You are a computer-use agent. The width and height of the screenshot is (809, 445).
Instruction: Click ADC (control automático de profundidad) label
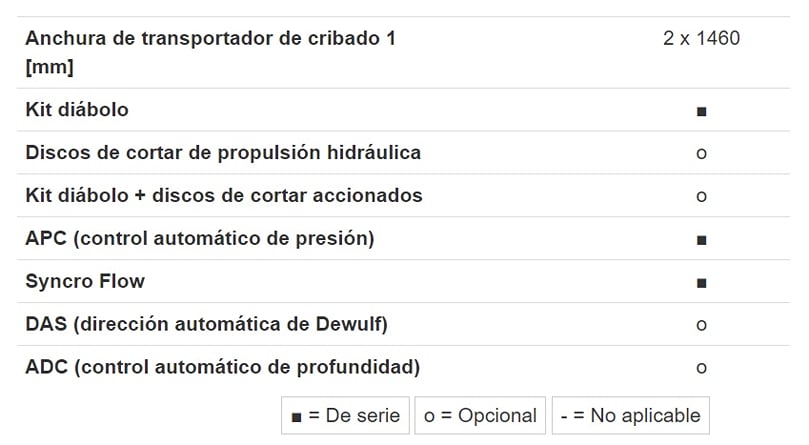(222, 368)
